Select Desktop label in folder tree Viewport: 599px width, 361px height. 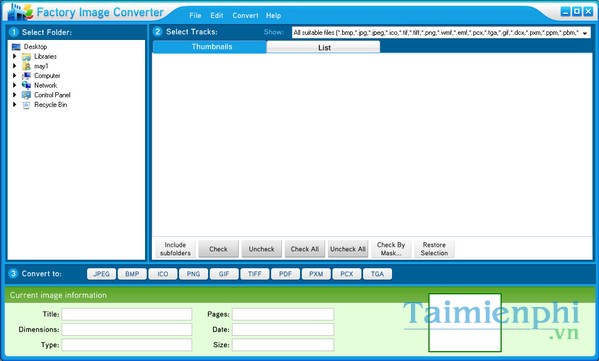(36, 47)
